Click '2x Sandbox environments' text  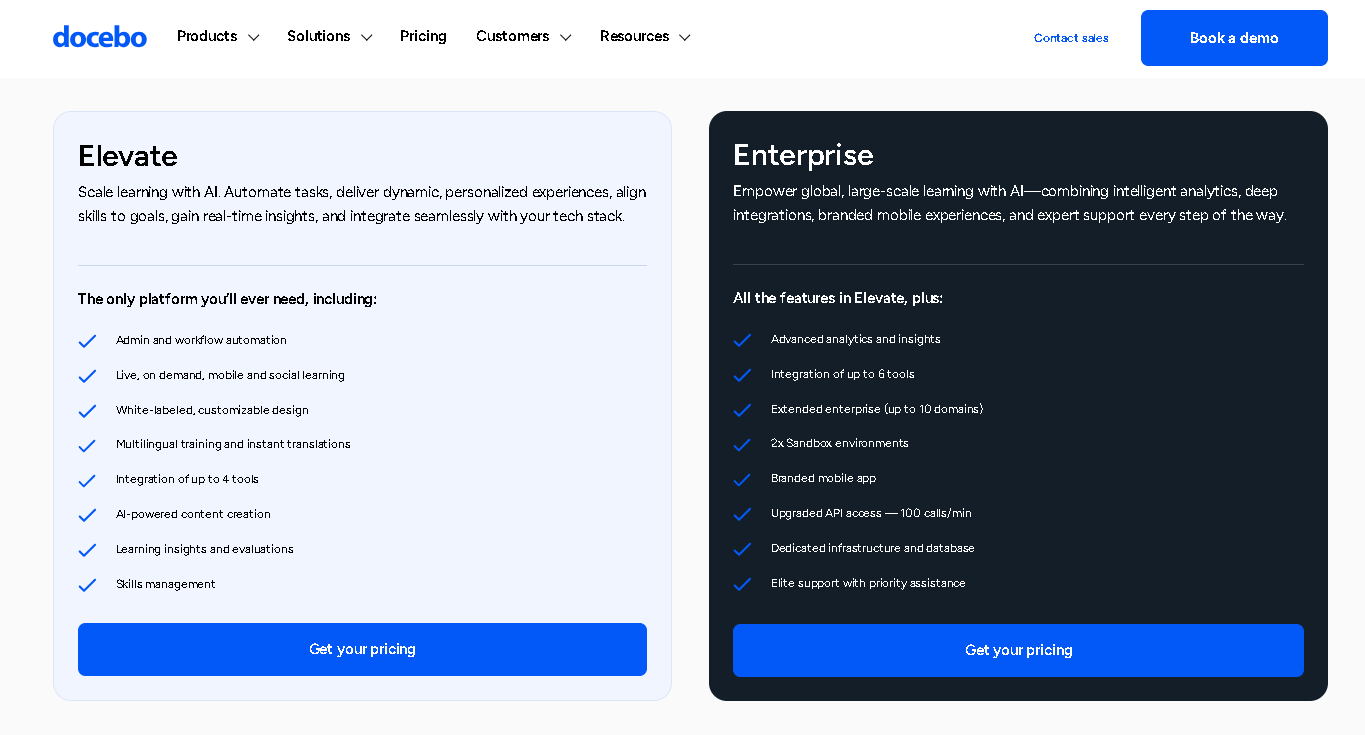(x=840, y=443)
